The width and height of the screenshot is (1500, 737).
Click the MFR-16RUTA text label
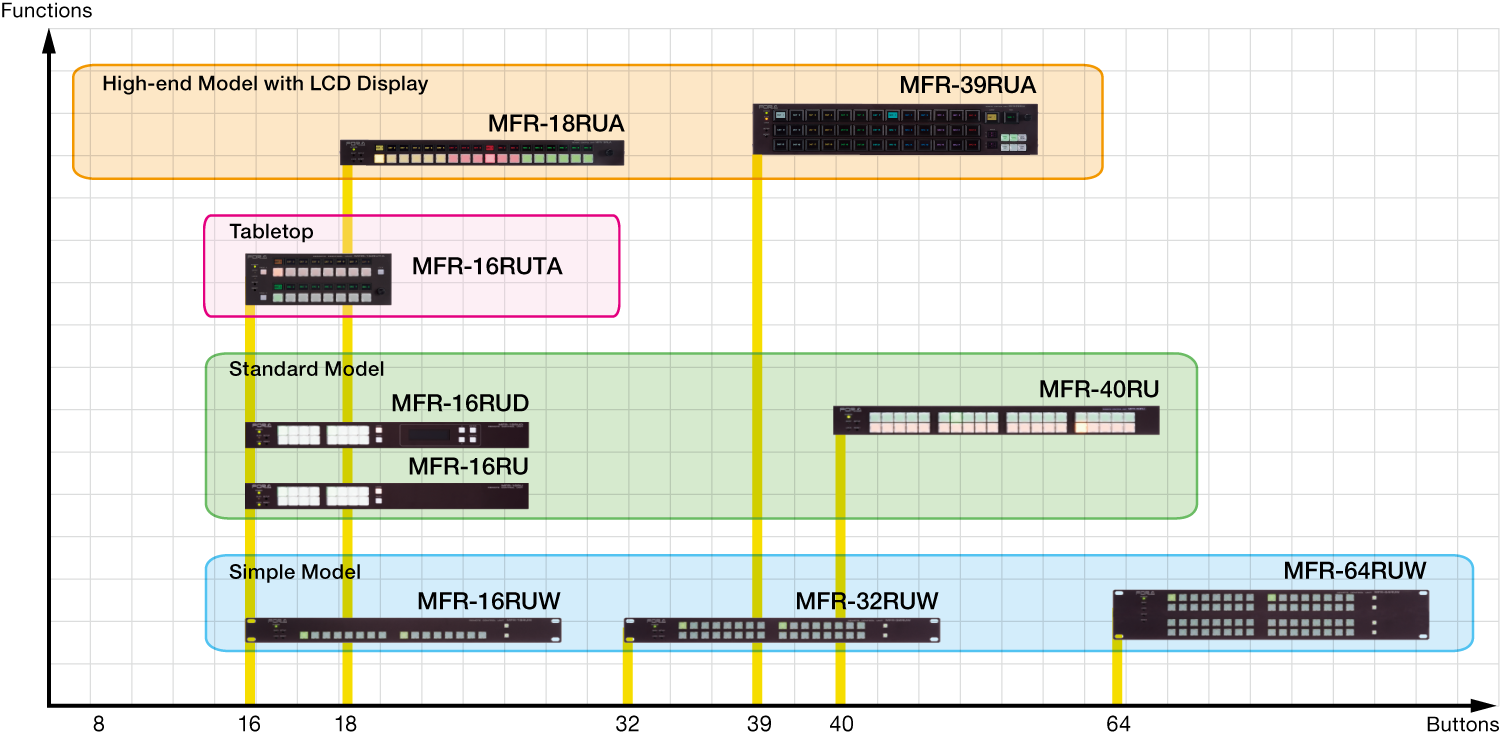pos(487,267)
